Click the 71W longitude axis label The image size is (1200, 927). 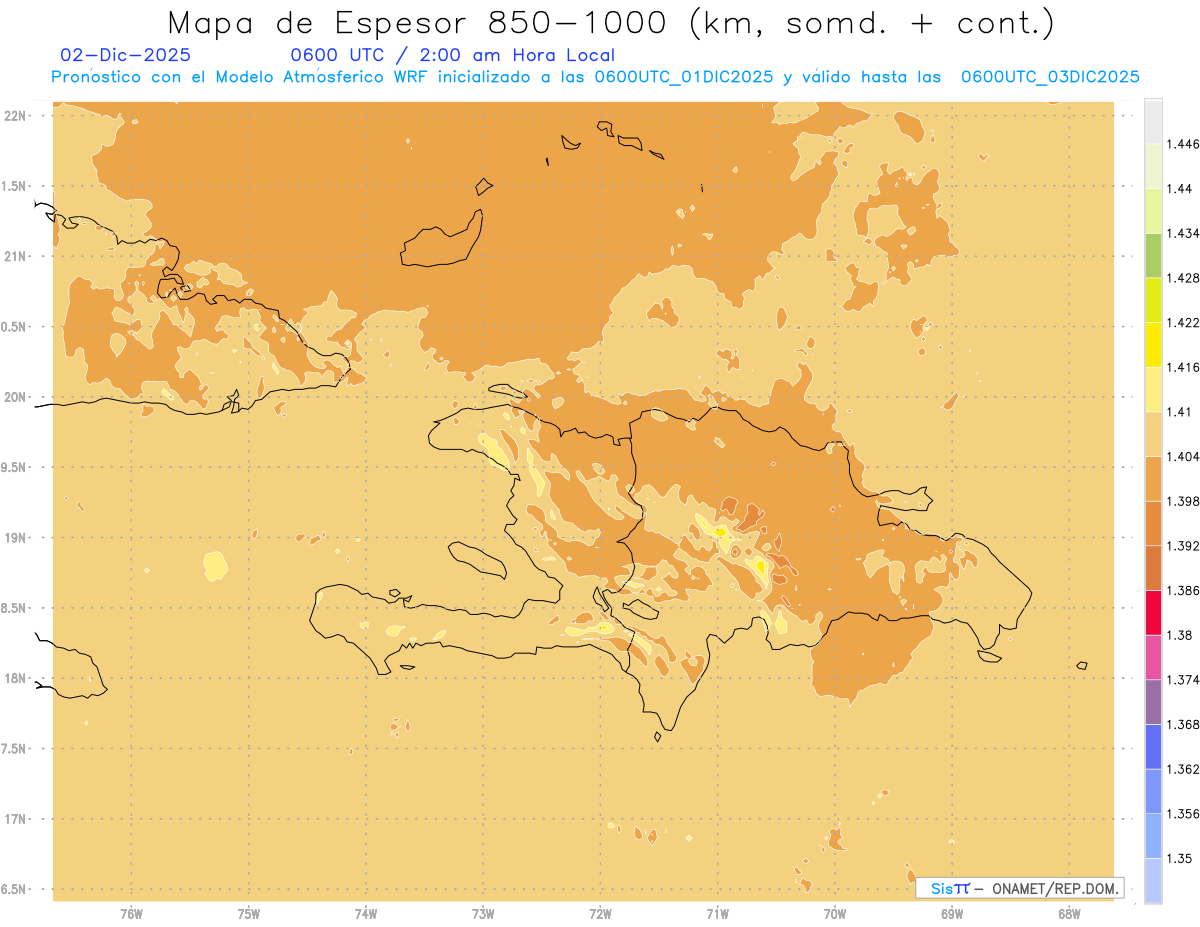(x=717, y=913)
